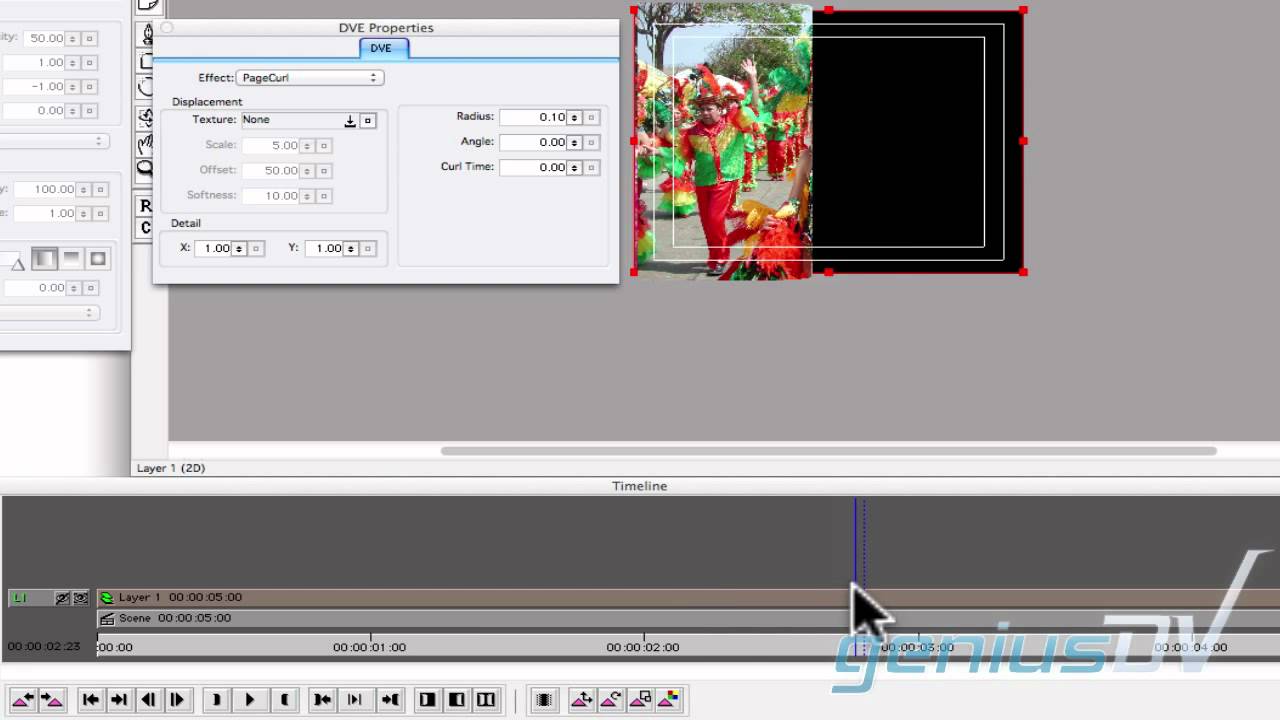Click the gradient slider triangle handle
This screenshot has height=720, width=1280.
pyautogui.click(x=17, y=264)
